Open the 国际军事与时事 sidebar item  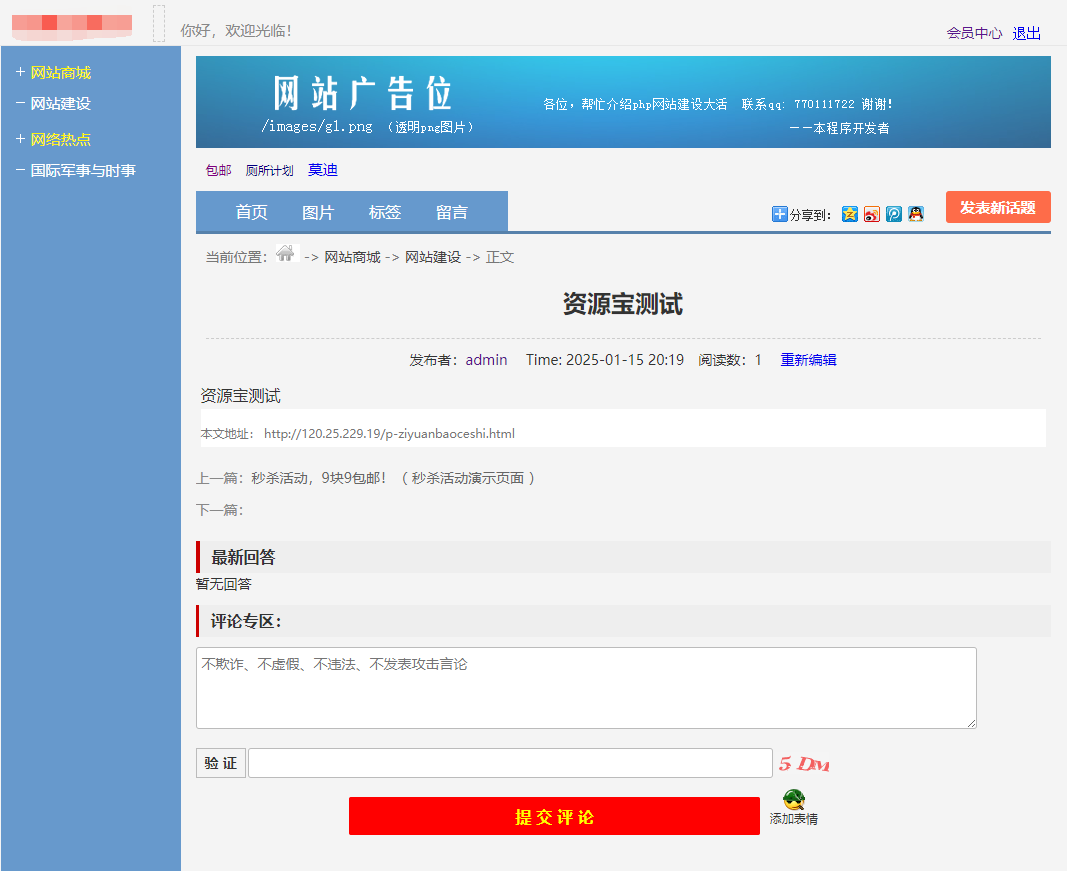click(82, 171)
